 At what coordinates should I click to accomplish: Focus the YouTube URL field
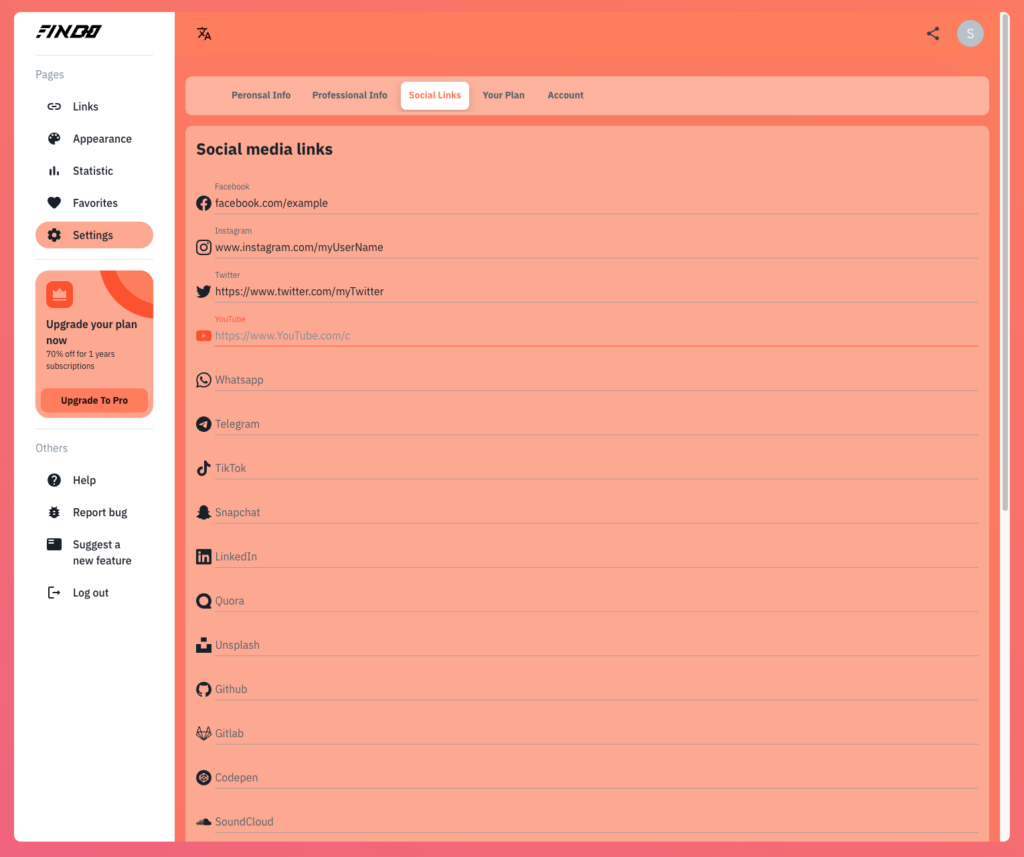596,336
